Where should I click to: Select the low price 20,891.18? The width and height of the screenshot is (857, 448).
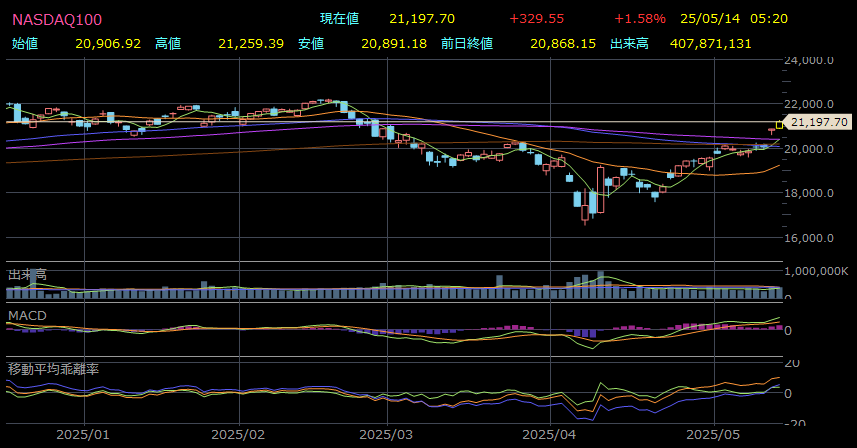[x=394, y=44]
